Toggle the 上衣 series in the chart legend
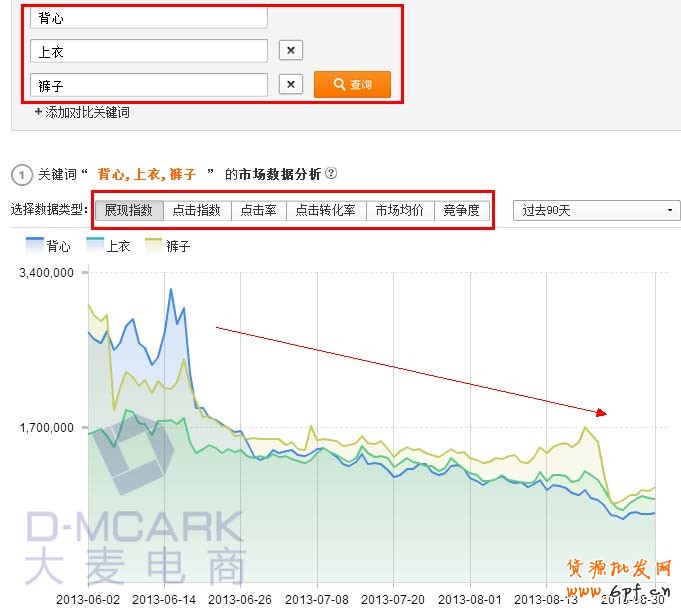681x613 pixels. [109, 245]
